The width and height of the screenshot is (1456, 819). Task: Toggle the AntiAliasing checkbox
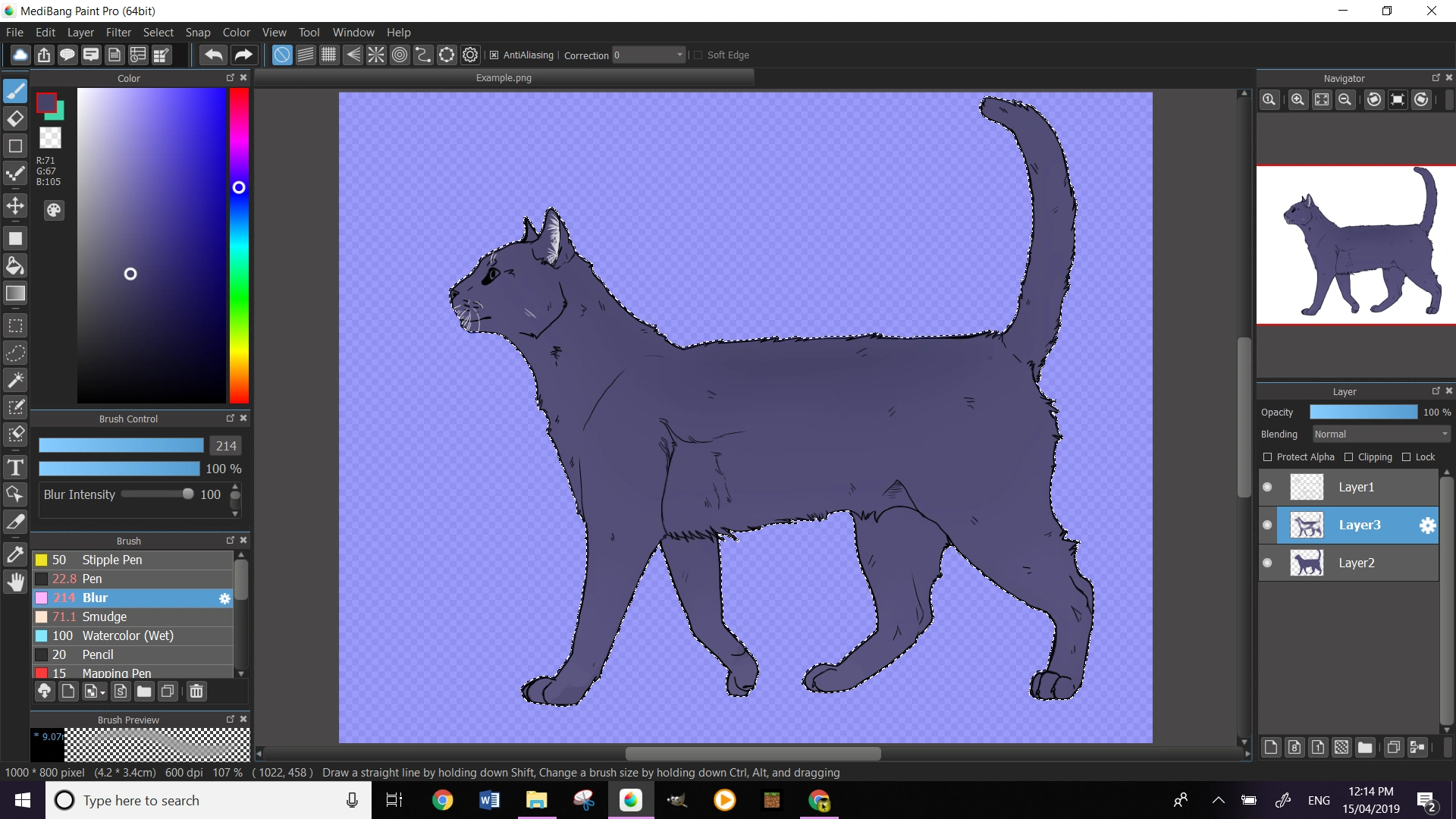(494, 55)
